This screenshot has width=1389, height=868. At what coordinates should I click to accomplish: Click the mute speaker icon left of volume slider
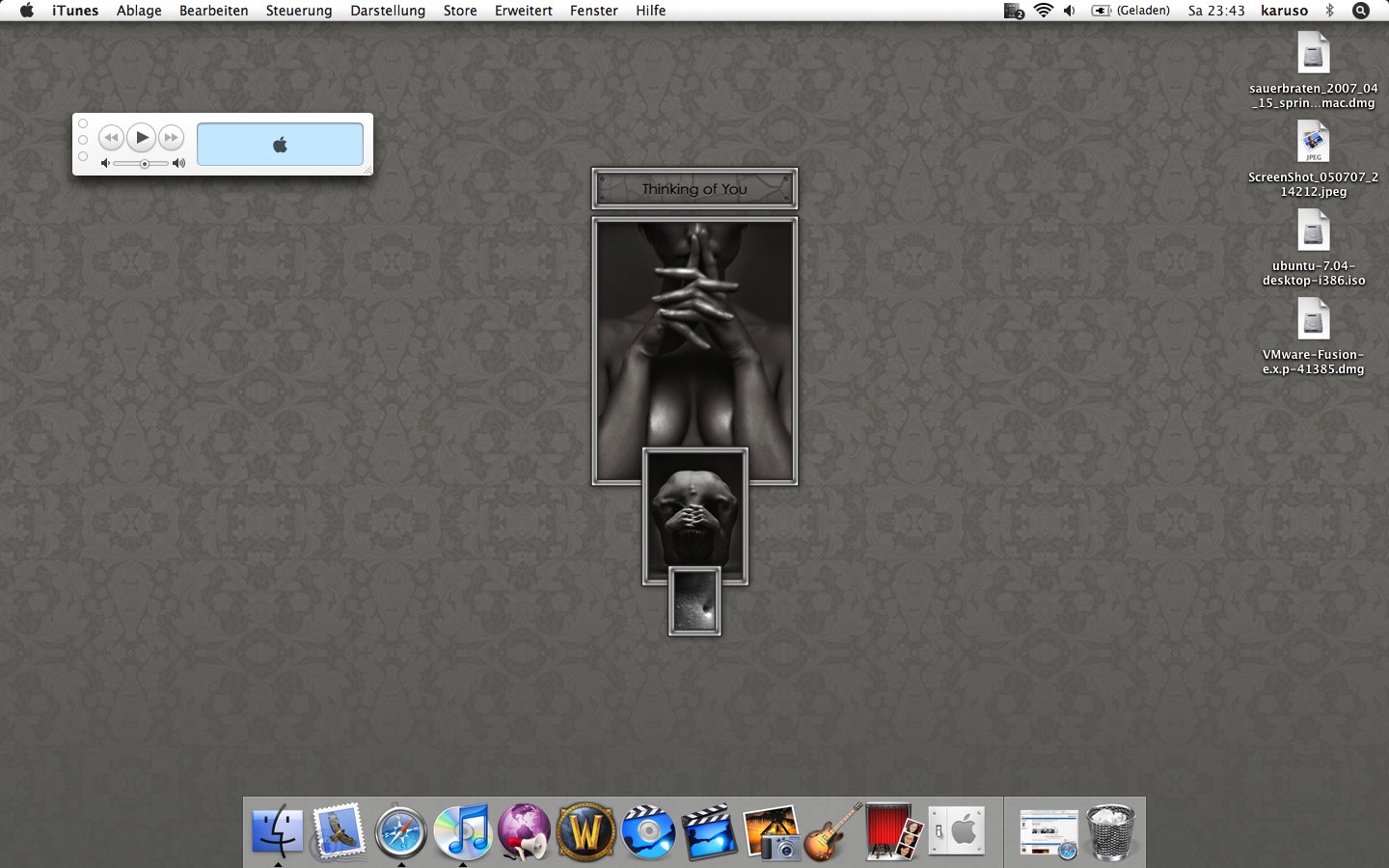[x=105, y=164]
